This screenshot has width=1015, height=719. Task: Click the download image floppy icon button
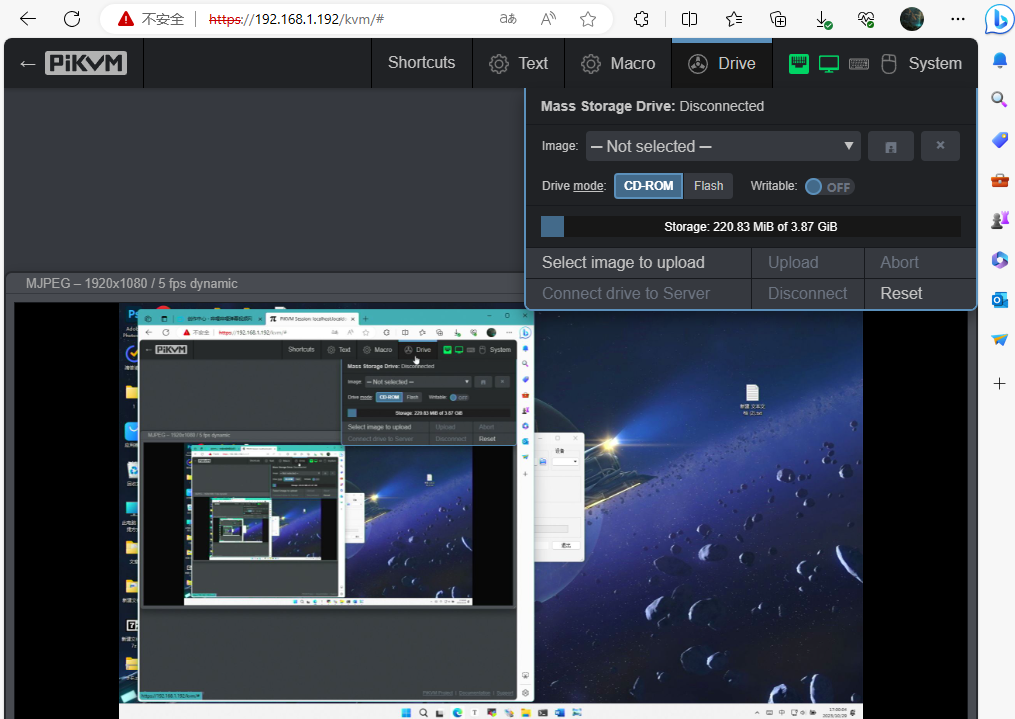coord(890,146)
